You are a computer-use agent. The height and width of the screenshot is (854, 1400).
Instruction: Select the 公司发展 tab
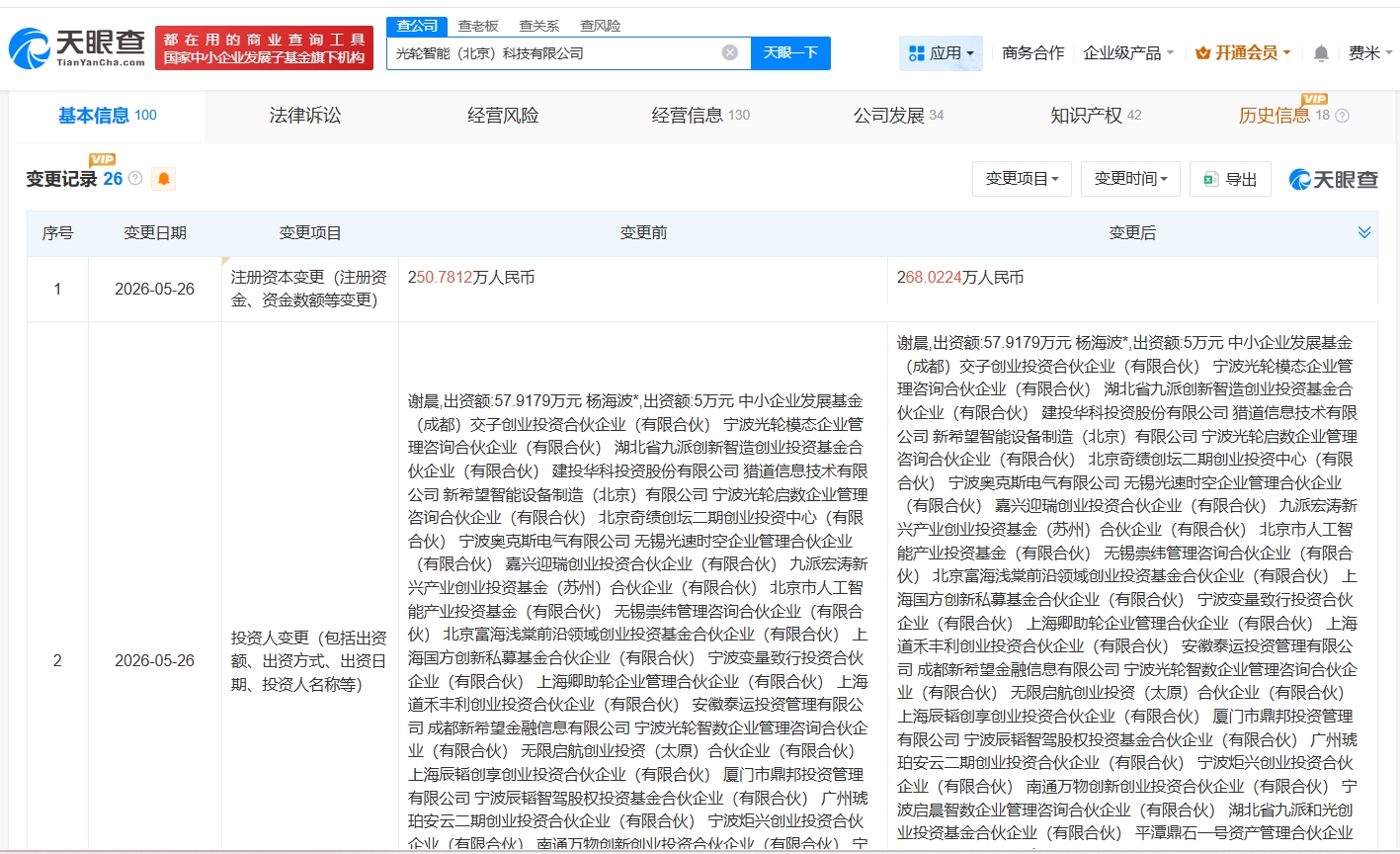tap(898, 116)
